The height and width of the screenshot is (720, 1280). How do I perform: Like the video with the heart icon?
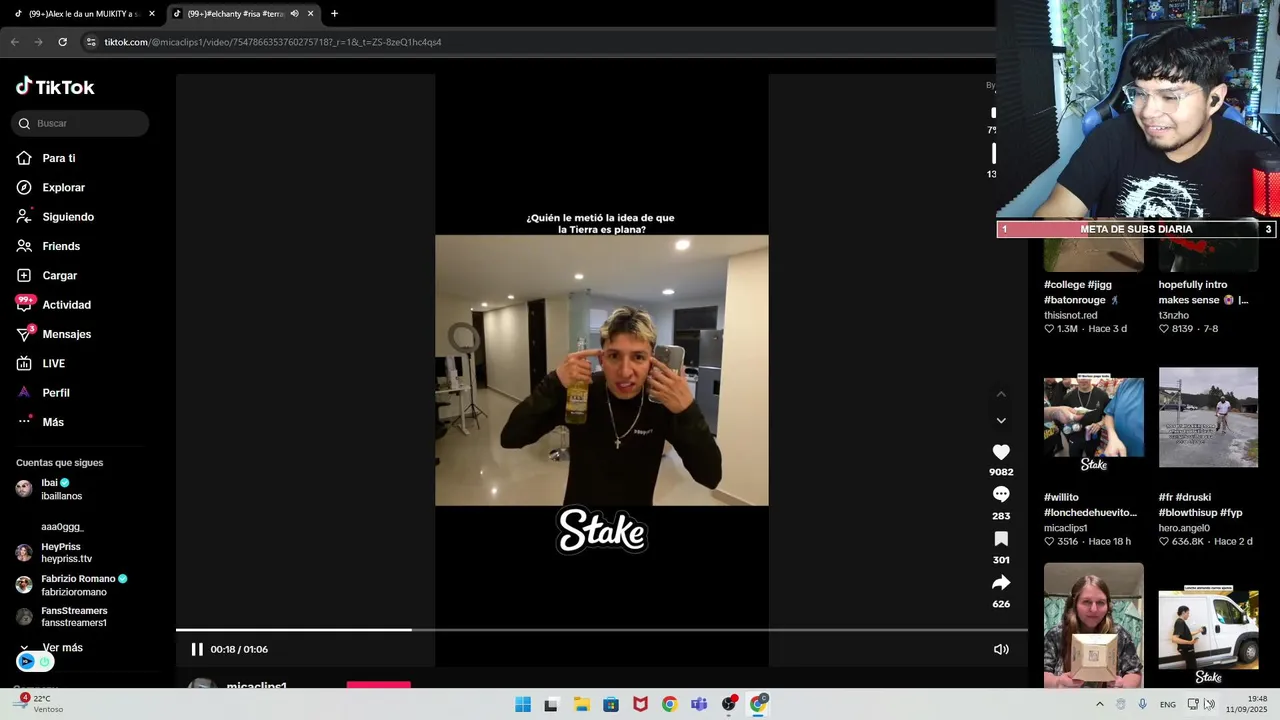point(1001,452)
